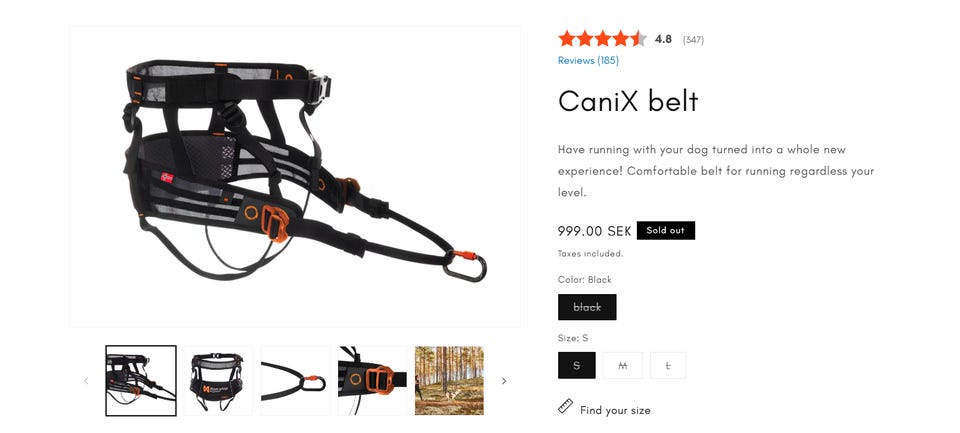
Task: Select the orange buckle close-up thumbnail
Action: [x=372, y=381]
